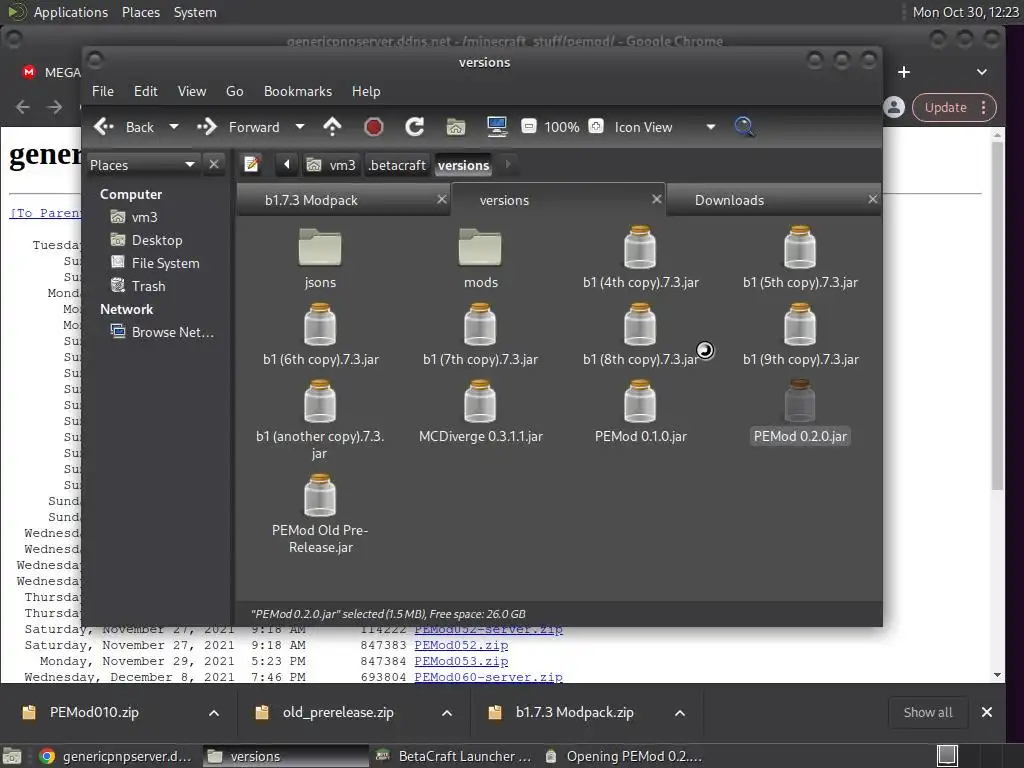This screenshot has height=768, width=1024.
Task: Select b1 (5th copy).7.3.jar file
Action: 800,247
